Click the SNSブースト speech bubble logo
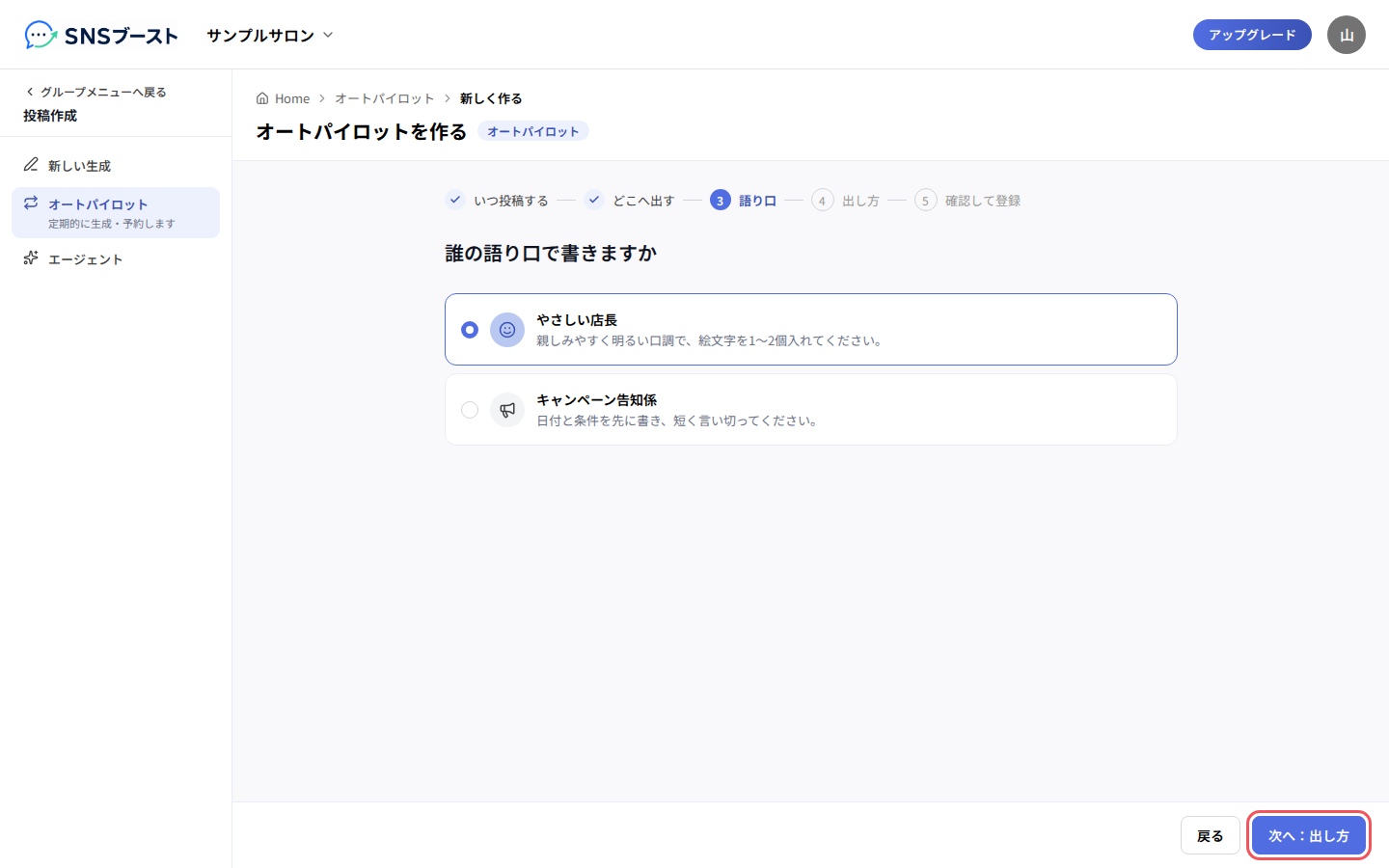The height and width of the screenshot is (868, 1389). tap(41, 35)
